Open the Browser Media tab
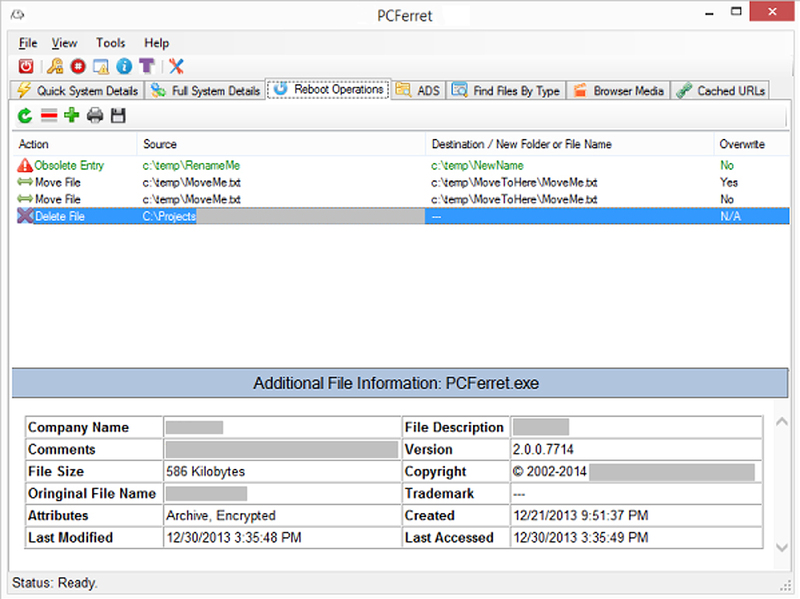 (x=618, y=90)
